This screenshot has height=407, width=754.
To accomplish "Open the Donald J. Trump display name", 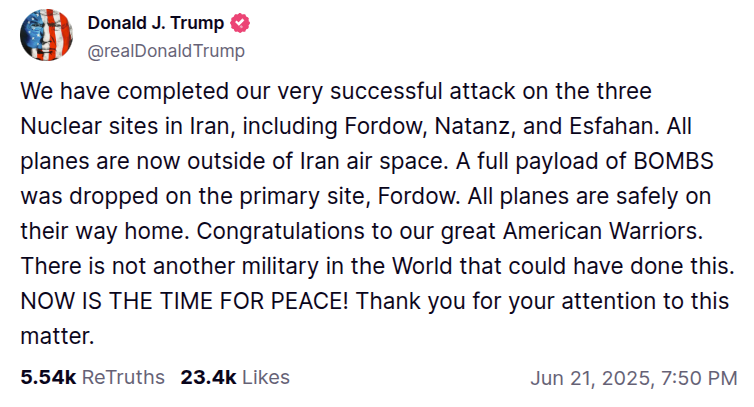I will (157, 23).
